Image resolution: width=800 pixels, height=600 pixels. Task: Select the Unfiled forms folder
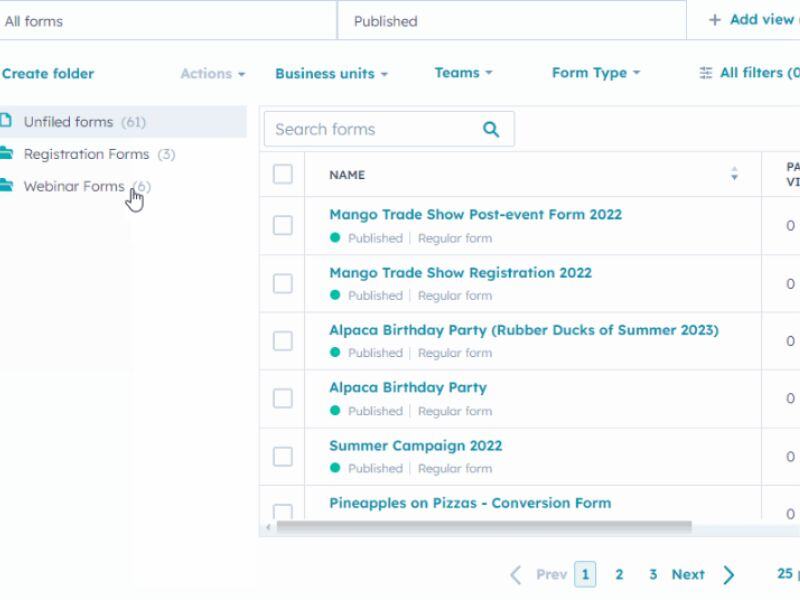(123, 121)
